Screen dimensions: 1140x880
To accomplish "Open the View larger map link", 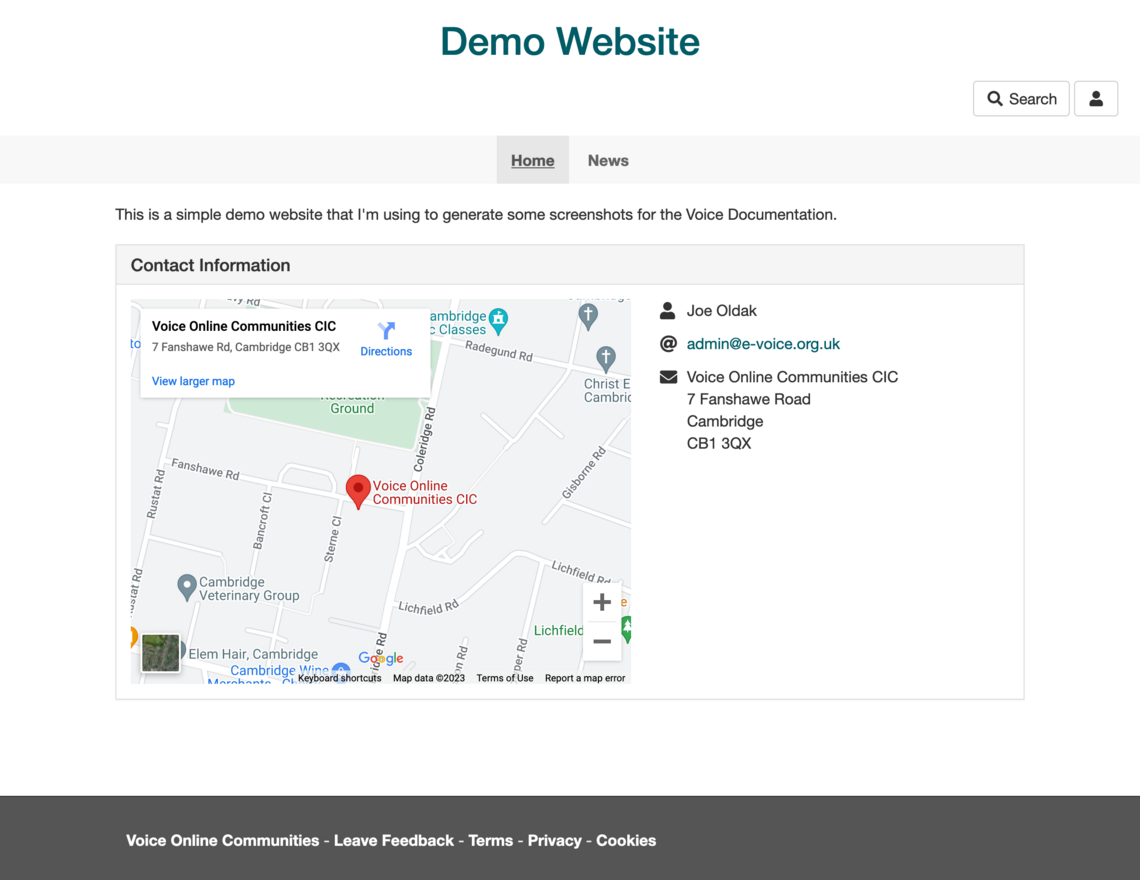I will 192,381.
